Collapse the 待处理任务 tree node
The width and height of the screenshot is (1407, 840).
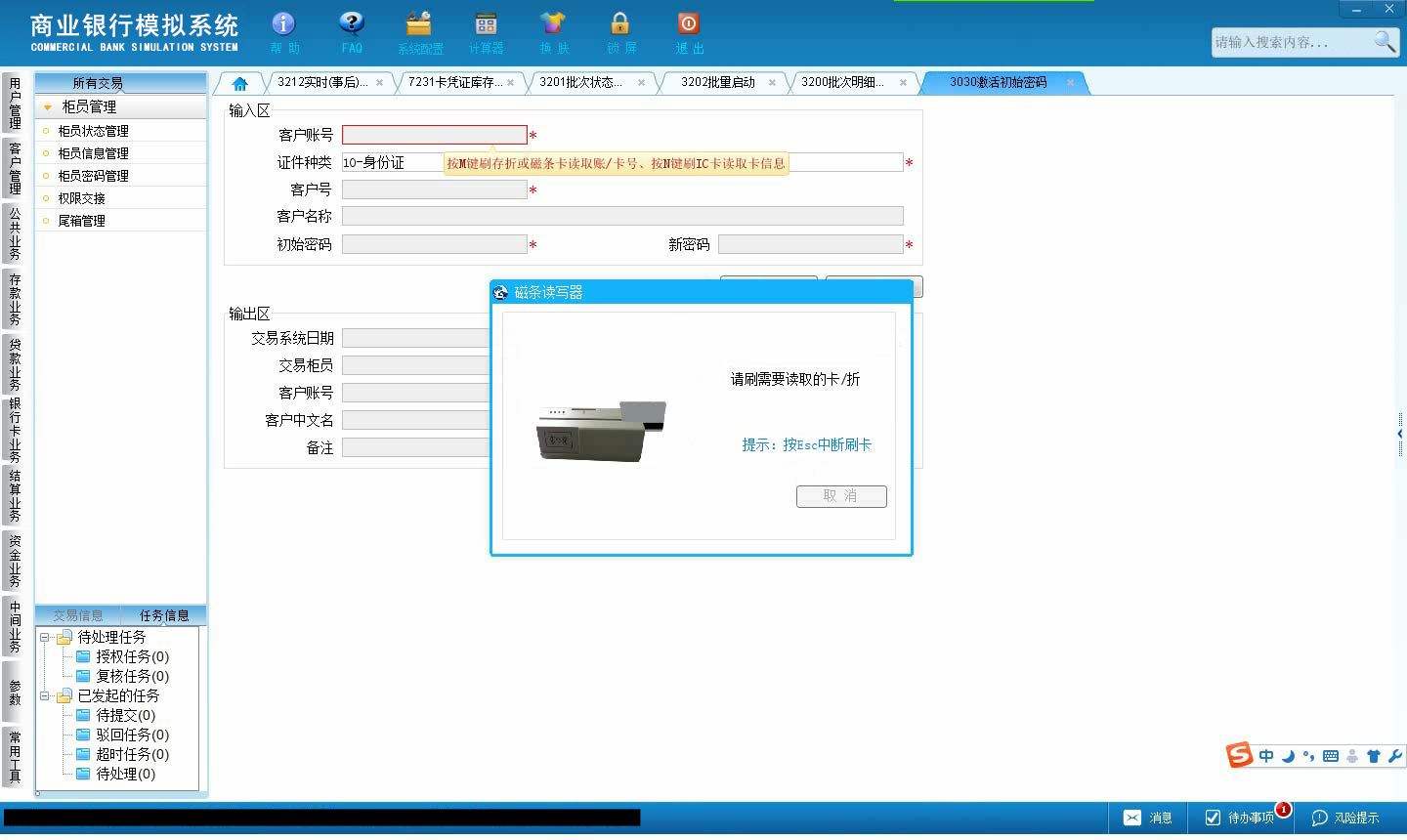coord(44,637)
